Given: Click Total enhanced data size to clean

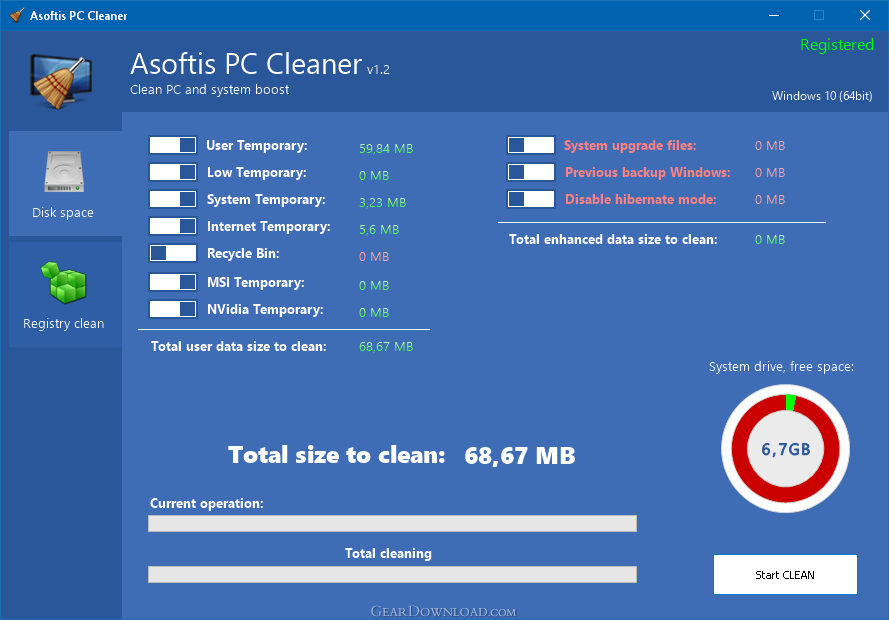Looking at the screenshot, I should point(613,240).
